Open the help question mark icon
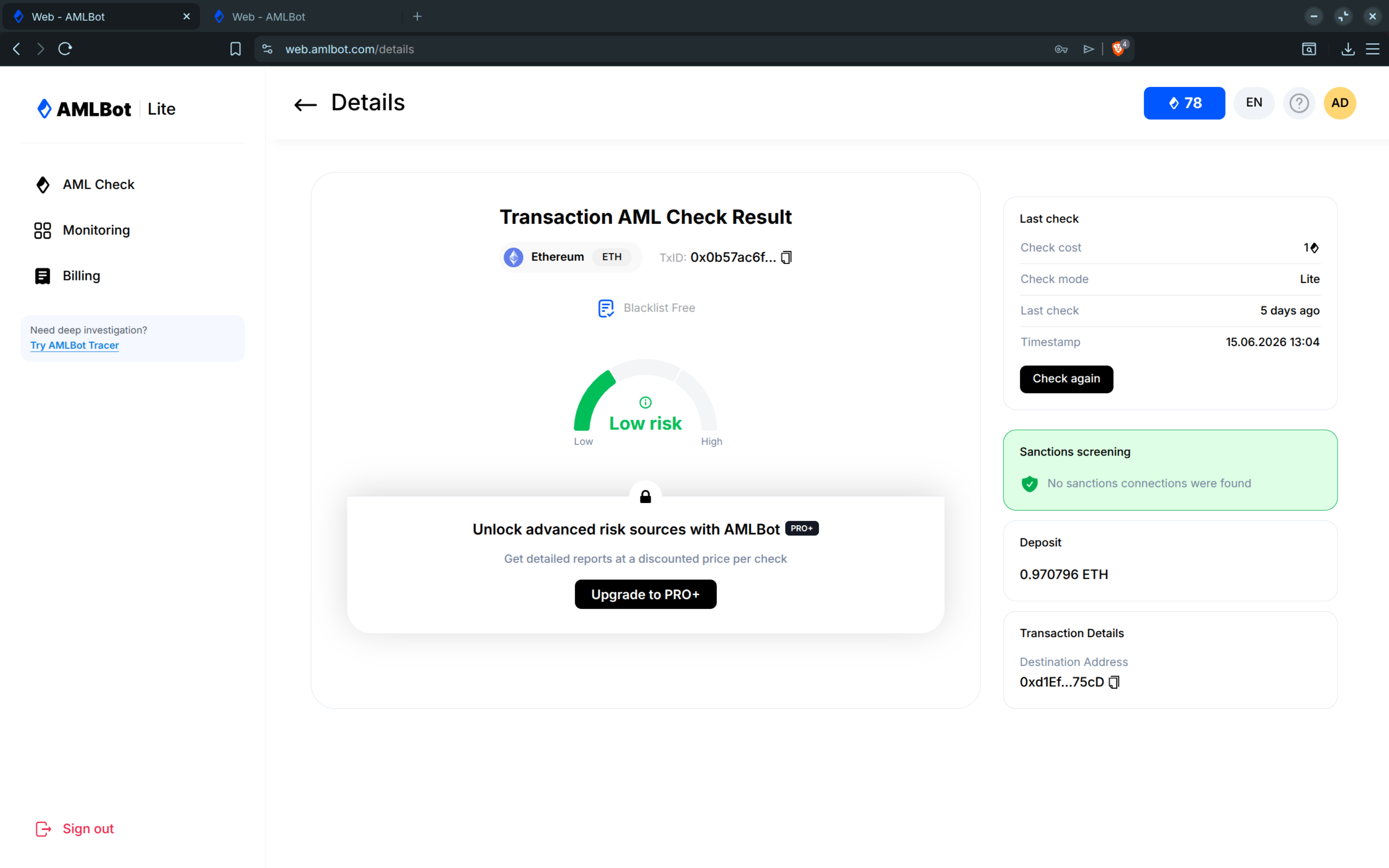The image size is (1389, 868). (x=1299, y=104)
